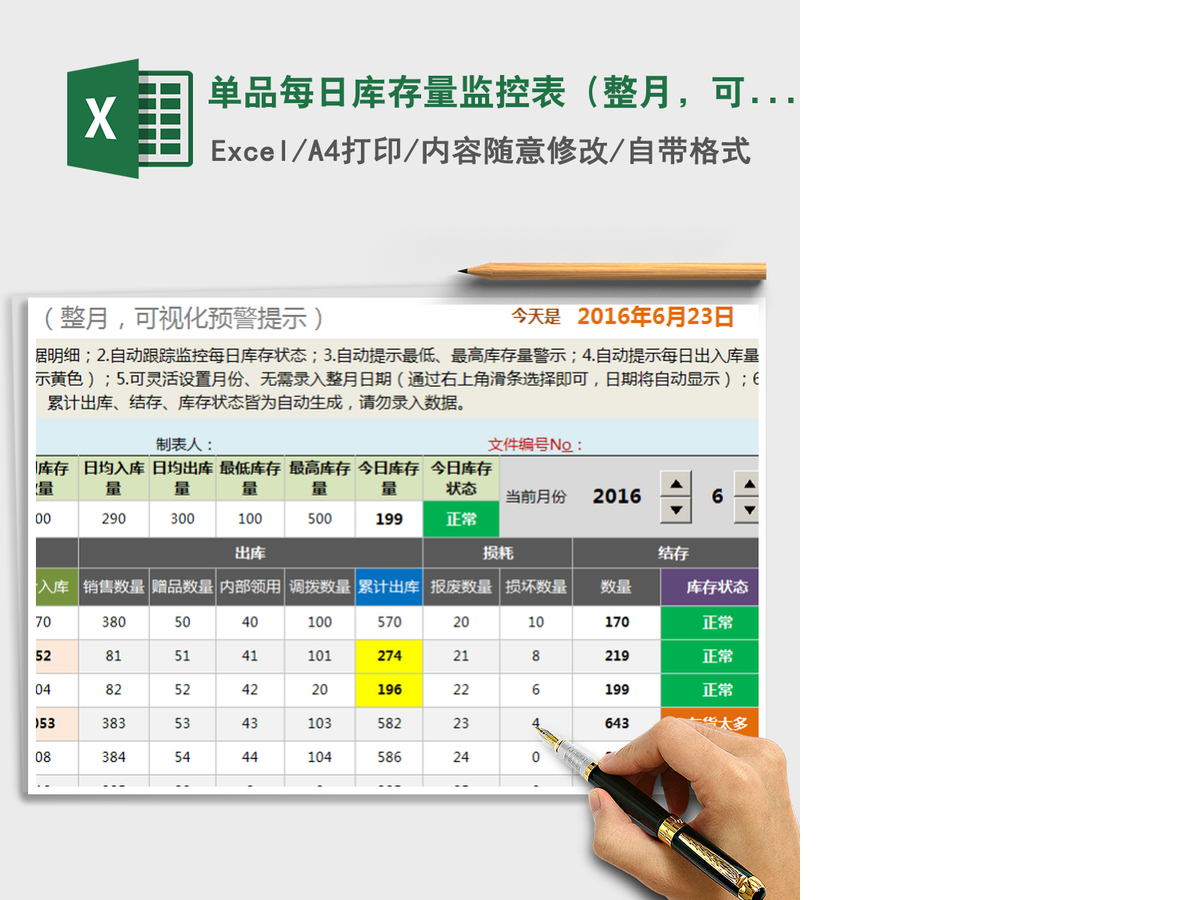Select the 今日库存量 header cell
1200x900 pixels.
click(389, 478)
